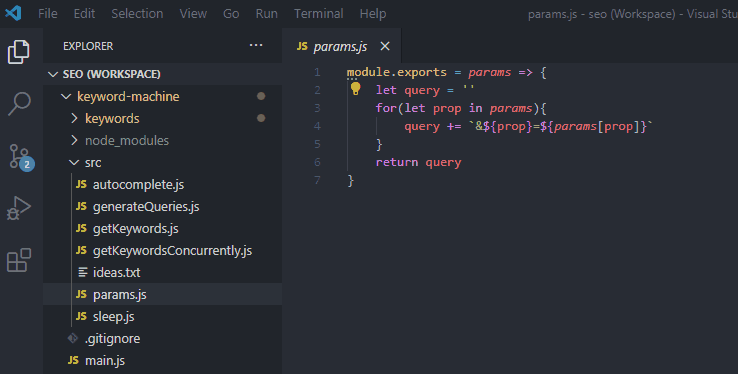Open ideas.txt file

point(116,272)
